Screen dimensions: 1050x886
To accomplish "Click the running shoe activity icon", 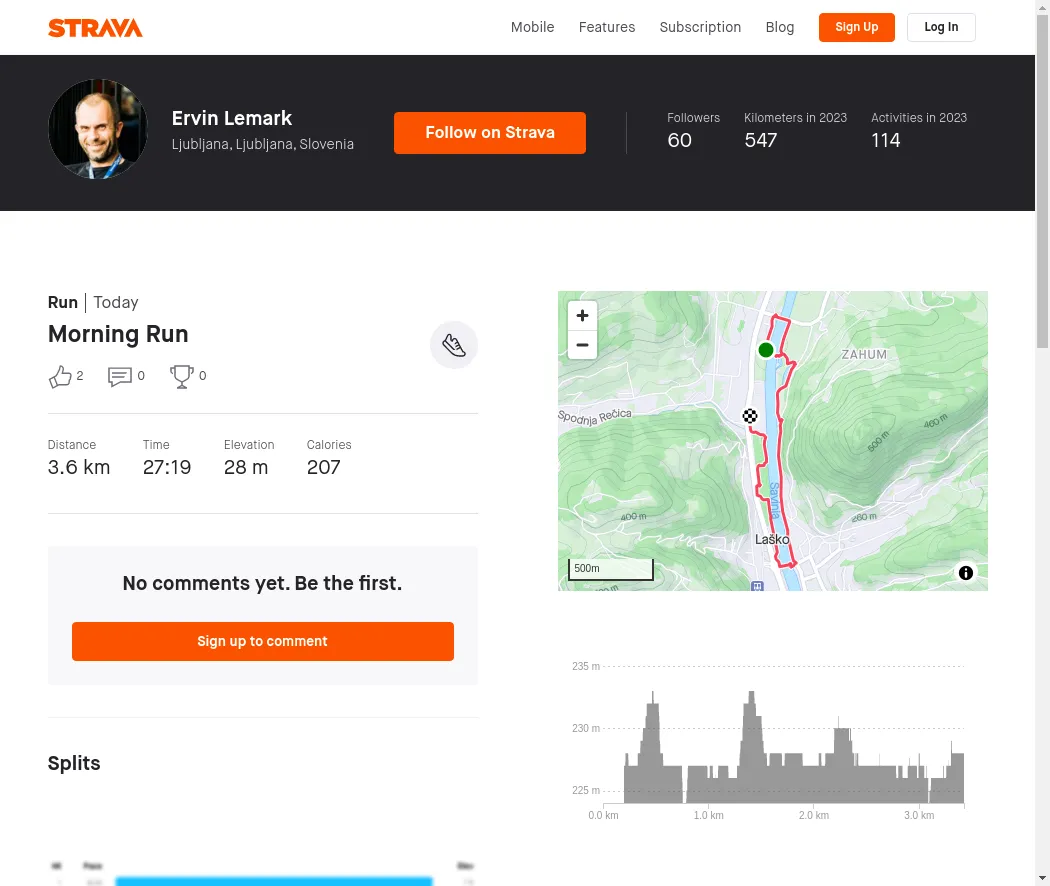I will pos(453,345).
